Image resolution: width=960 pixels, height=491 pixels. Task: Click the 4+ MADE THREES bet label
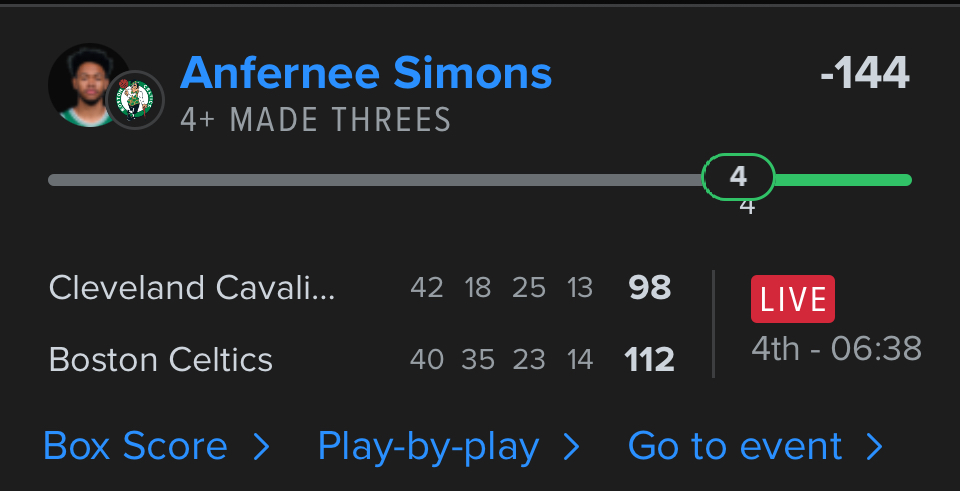point(315,121)
